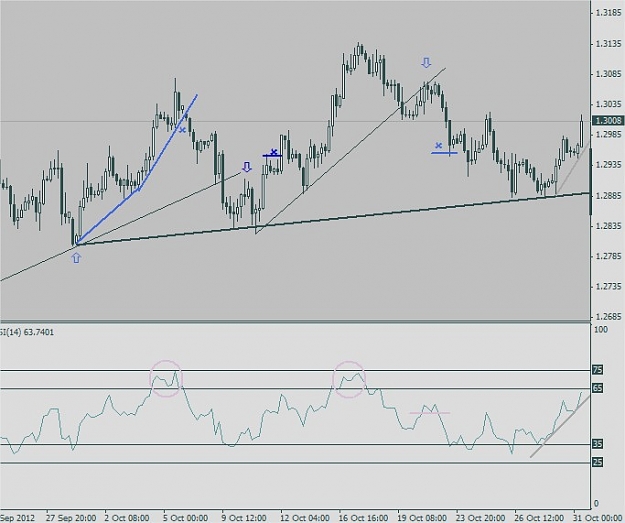This screenshot has height=523, width=625.
Task: Click the 1.2785 price axis label
Action: (608, 256)
